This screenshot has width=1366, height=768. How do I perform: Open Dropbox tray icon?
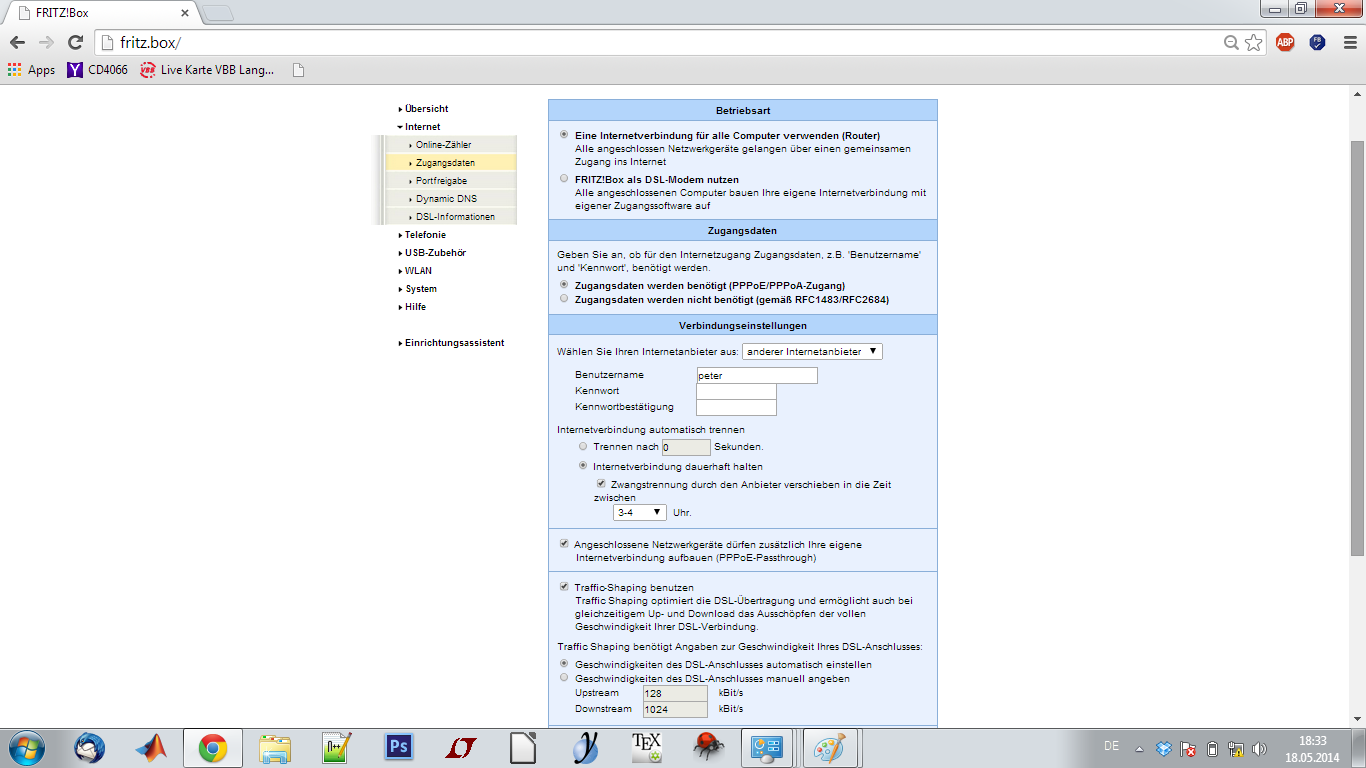click(x=1164, y=748)
